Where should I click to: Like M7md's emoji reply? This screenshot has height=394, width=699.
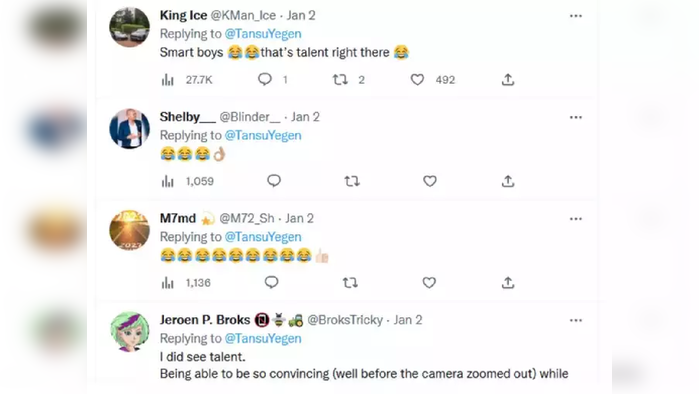point(429,283)
